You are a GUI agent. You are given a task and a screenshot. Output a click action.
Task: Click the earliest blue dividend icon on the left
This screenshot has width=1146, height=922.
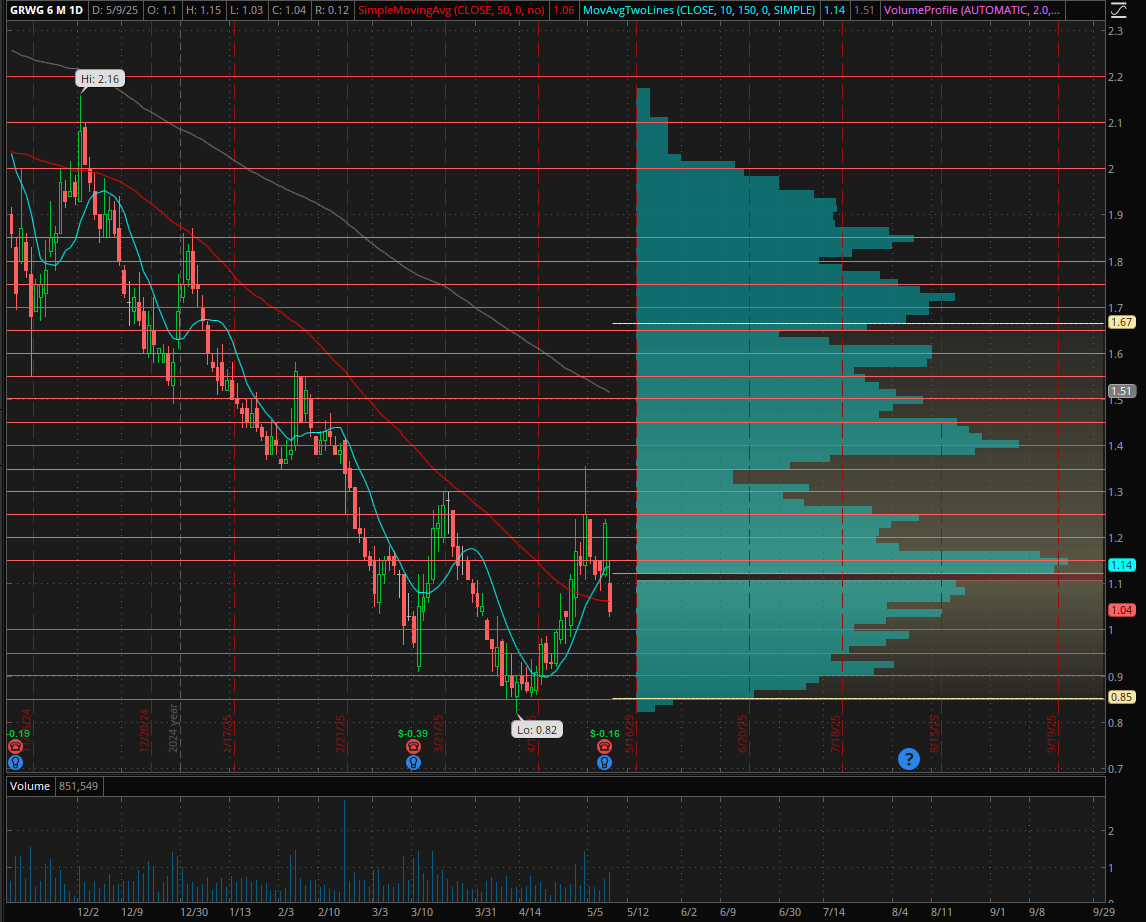click(x=14, y=762)
